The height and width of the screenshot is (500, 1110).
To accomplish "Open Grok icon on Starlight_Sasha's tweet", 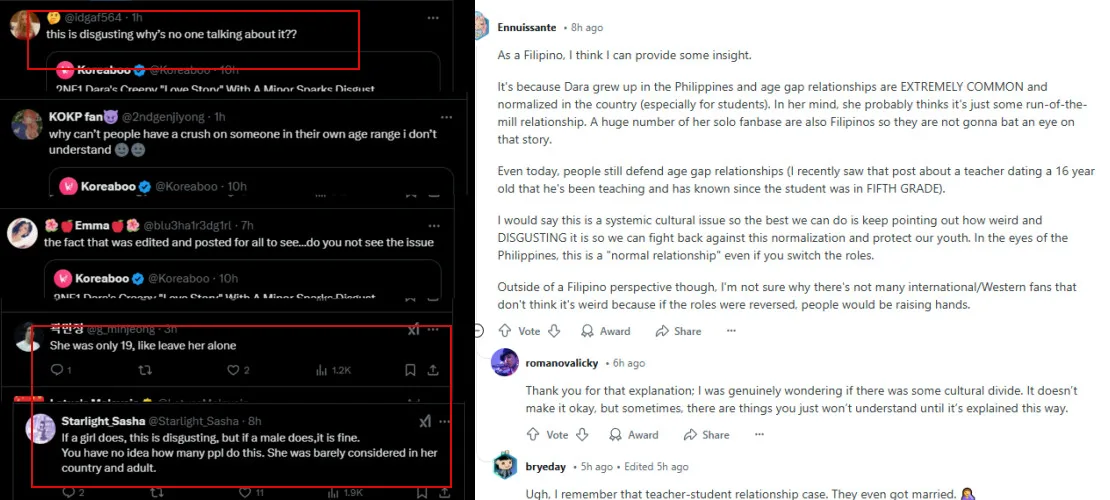I will click(424, 421).
